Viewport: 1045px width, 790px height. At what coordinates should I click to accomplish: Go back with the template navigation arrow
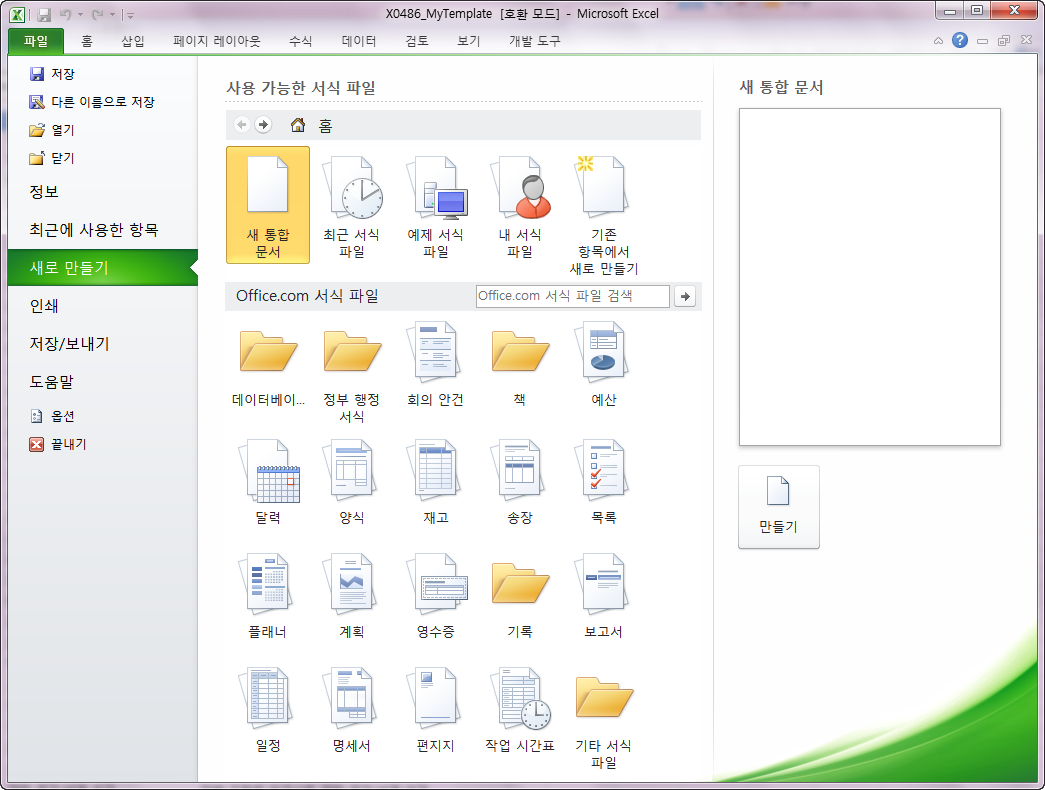tap(243, 125)
